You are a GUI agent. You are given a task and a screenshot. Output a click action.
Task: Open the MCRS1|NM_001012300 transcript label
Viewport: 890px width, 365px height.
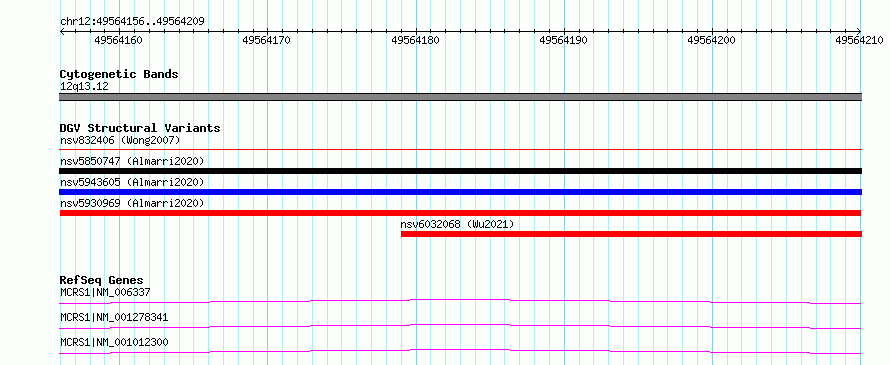coord(114,342)
